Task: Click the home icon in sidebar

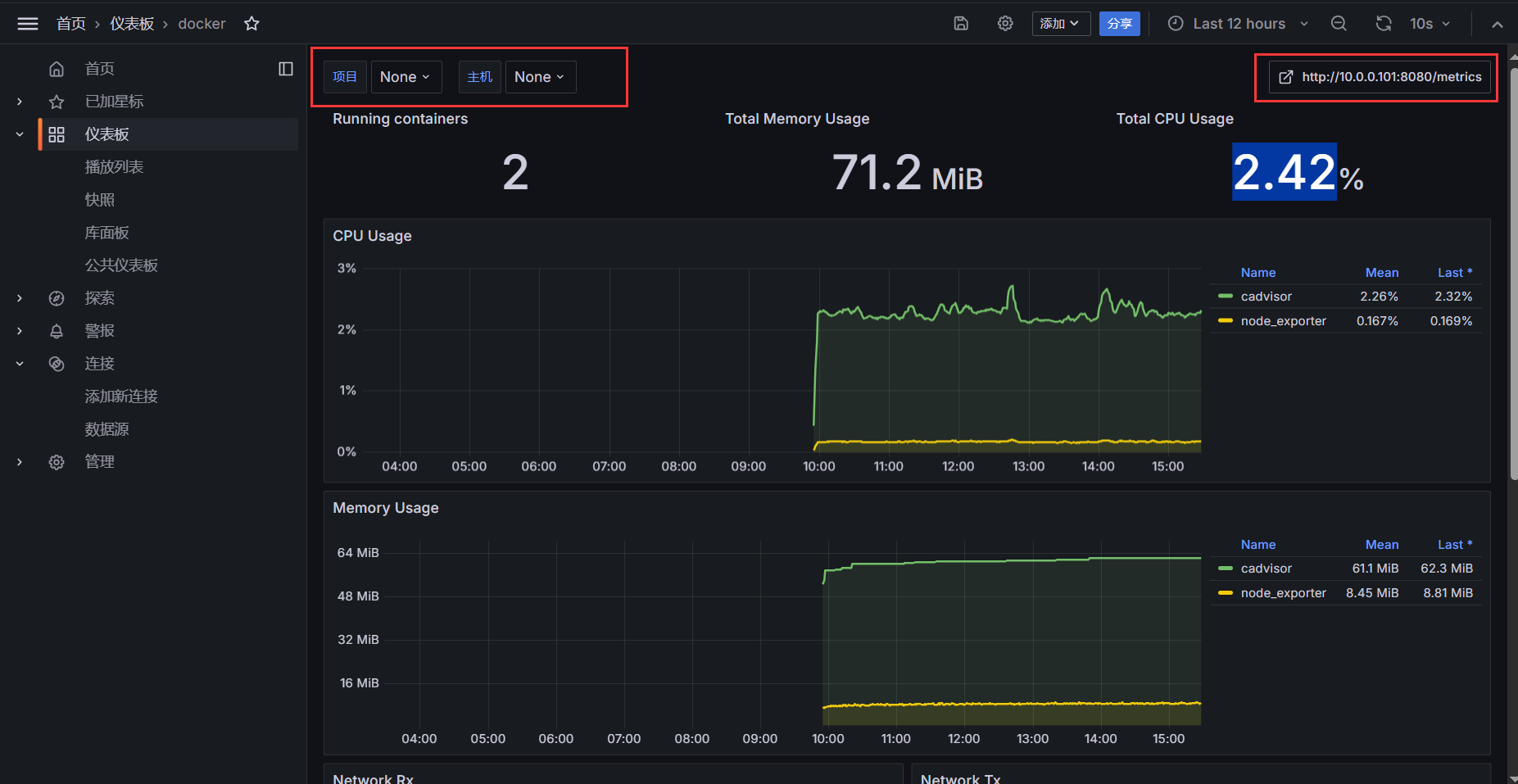Action: (57, 69)
